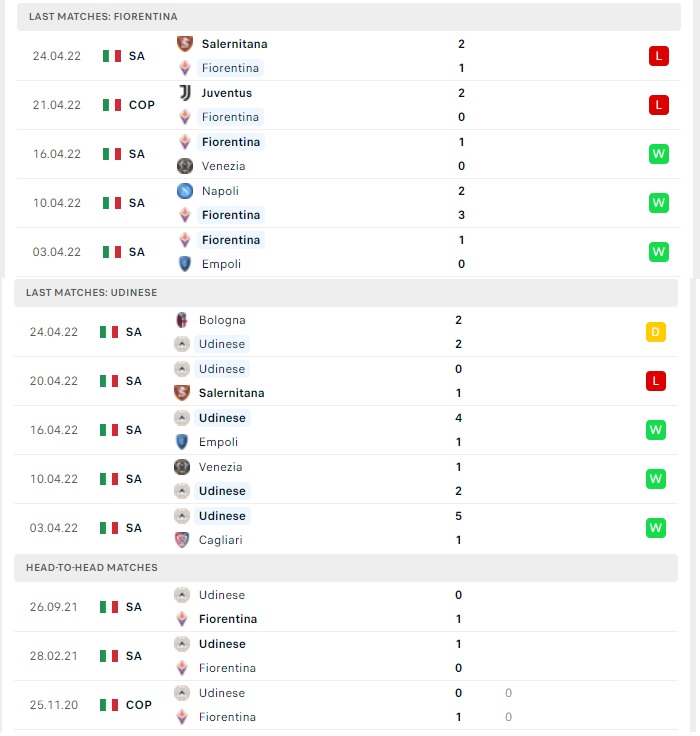This screenshot has width=700, height=736.
Task: Open the Salernitana team name in first match
Action: [234, 44]
